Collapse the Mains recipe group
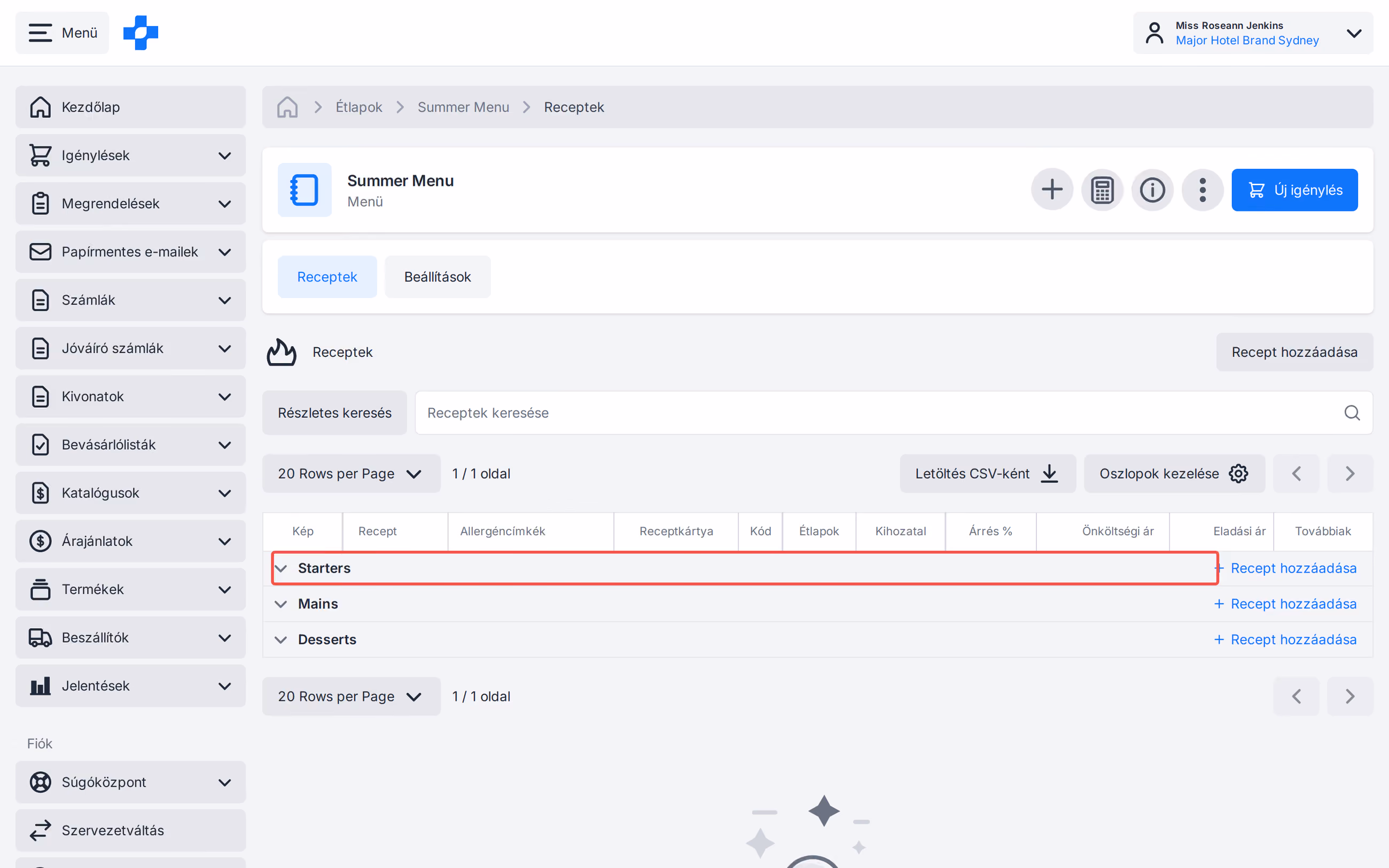1389x868 pixels. click(x=280, y=604)
